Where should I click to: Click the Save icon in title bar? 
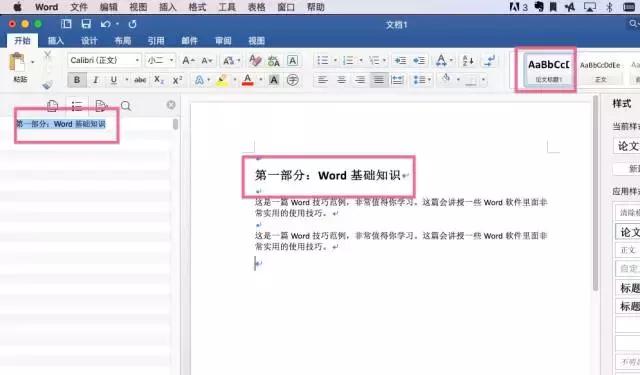[x=86, y=24]
